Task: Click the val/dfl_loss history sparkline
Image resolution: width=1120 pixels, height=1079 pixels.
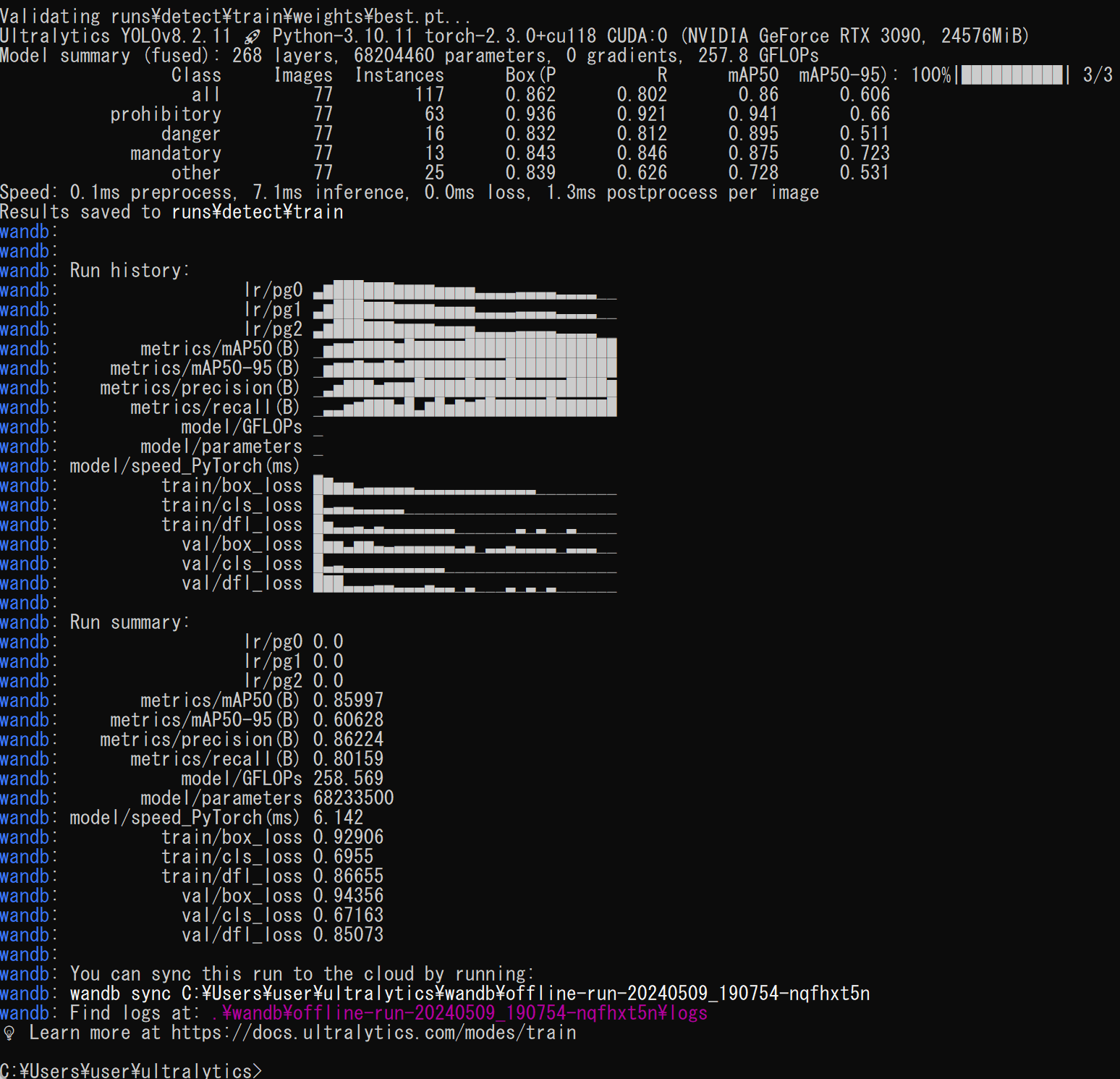Action: pyautogui.click(x=464, y=583)
